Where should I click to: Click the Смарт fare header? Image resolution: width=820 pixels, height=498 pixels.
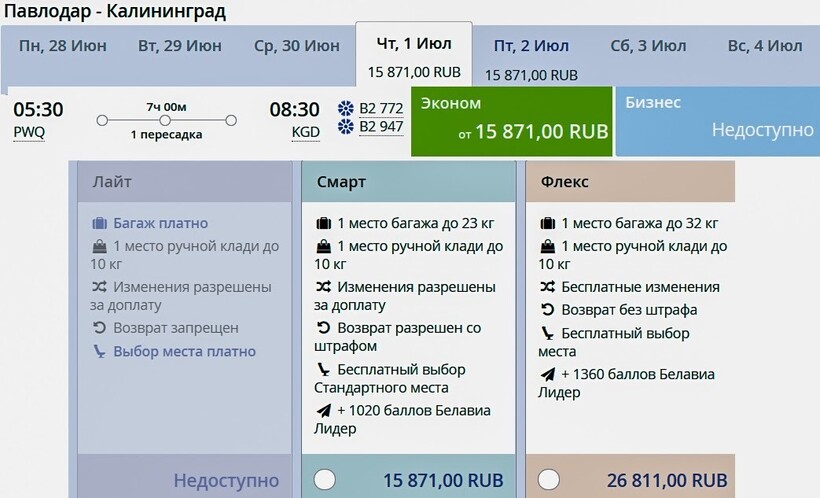(408, 182)
